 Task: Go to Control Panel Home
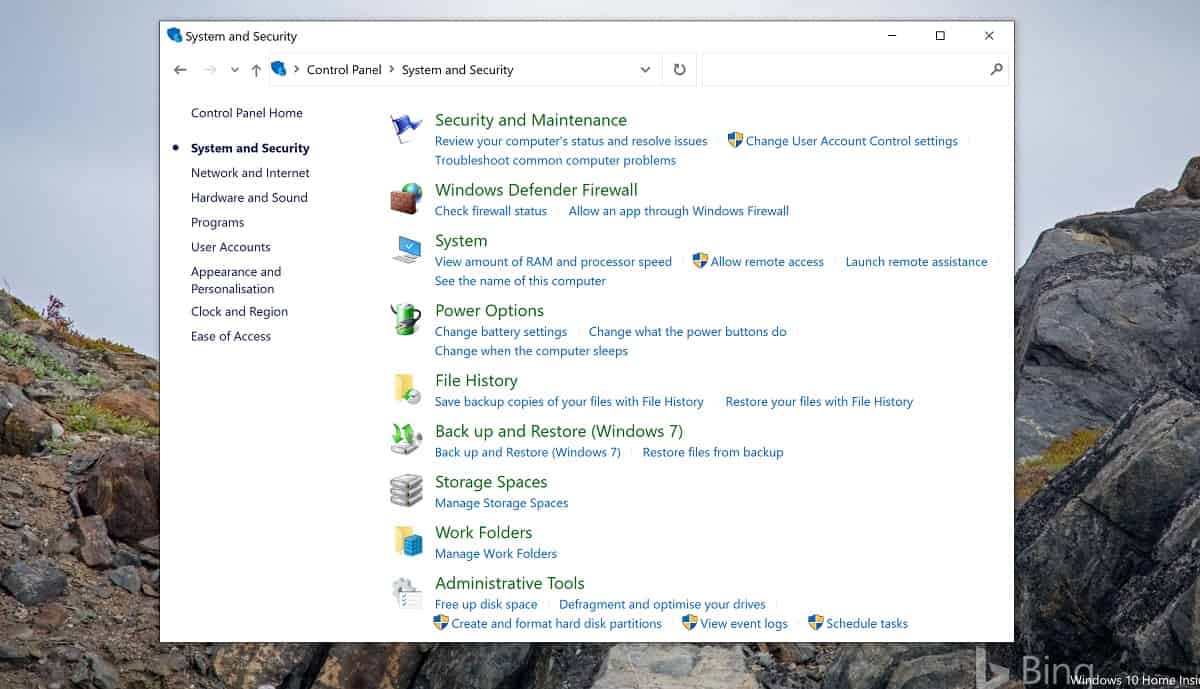pyautogui.click(x=247, y=113)
